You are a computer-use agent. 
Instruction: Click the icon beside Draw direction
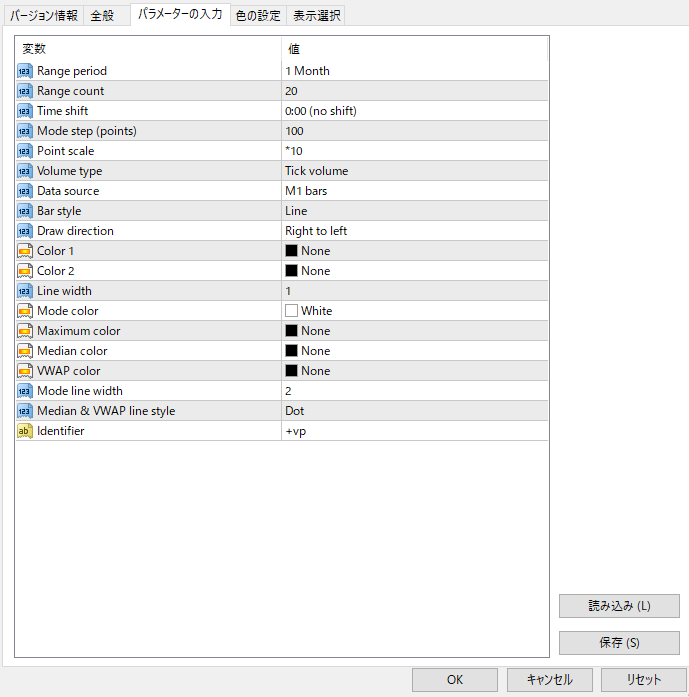tap(25, 231)
